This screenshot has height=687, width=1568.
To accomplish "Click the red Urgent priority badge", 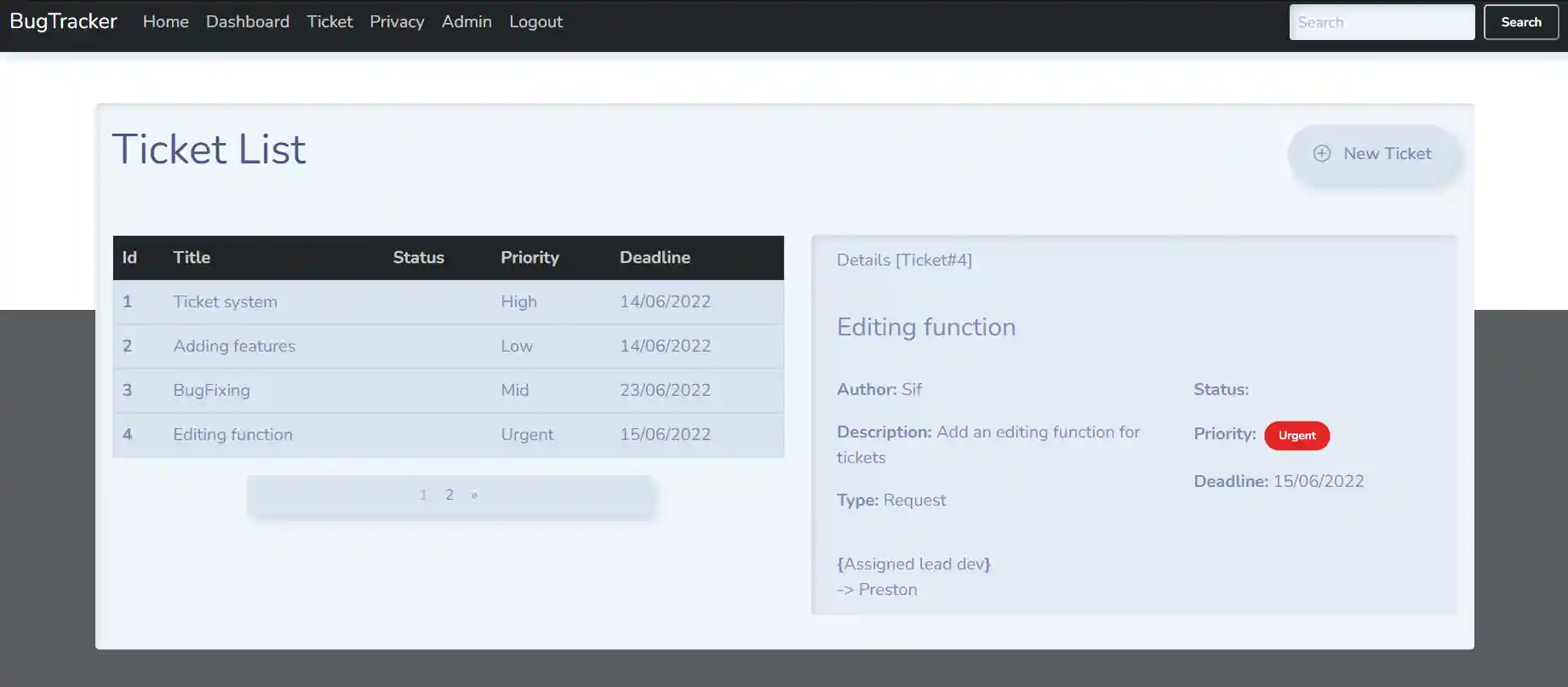I will (1296, 435).
